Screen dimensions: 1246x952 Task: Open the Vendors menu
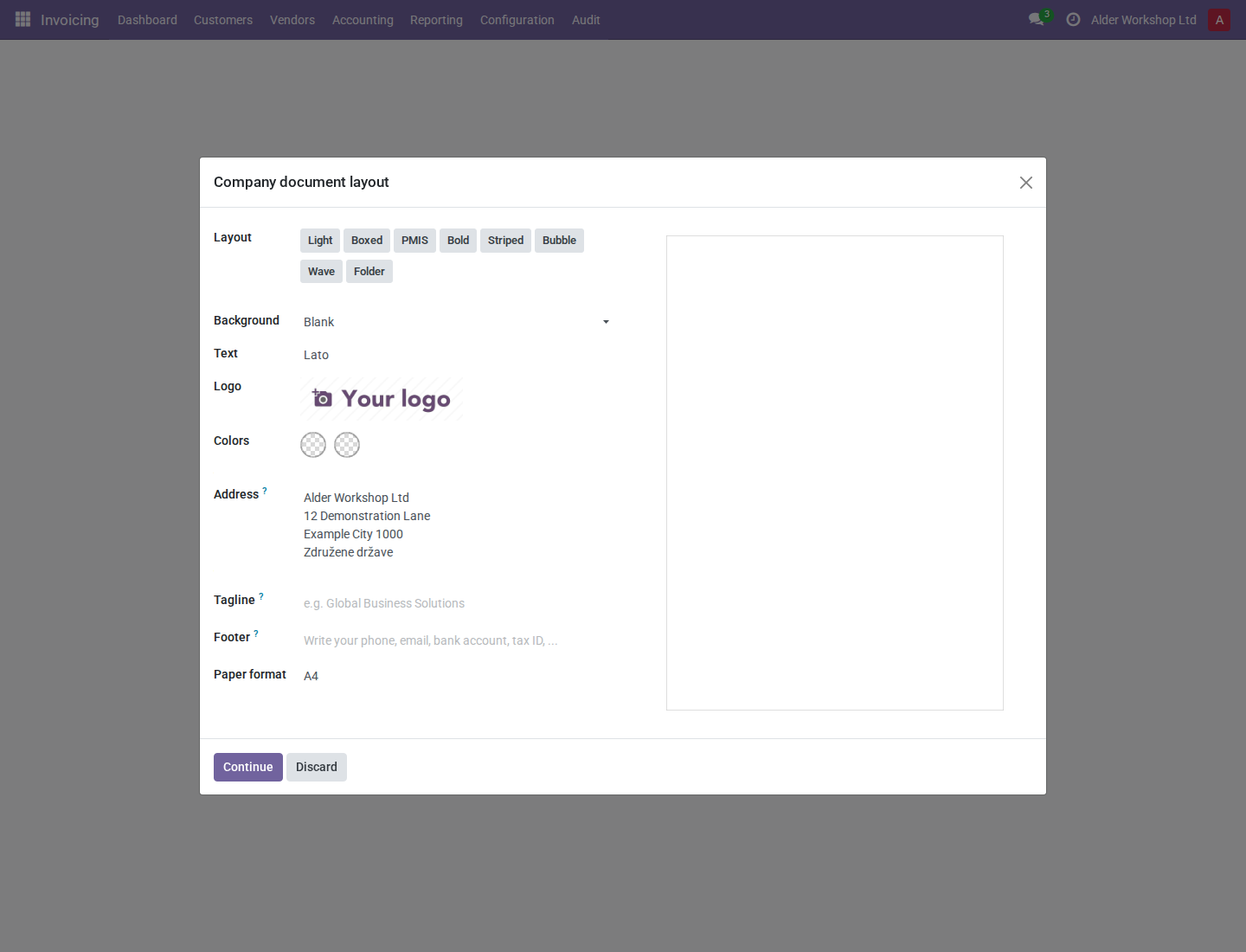point(292,20)
